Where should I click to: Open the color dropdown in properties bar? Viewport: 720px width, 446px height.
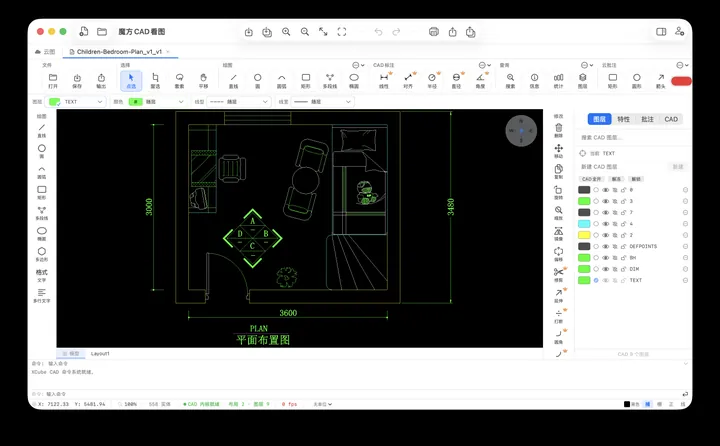point(158,102)
